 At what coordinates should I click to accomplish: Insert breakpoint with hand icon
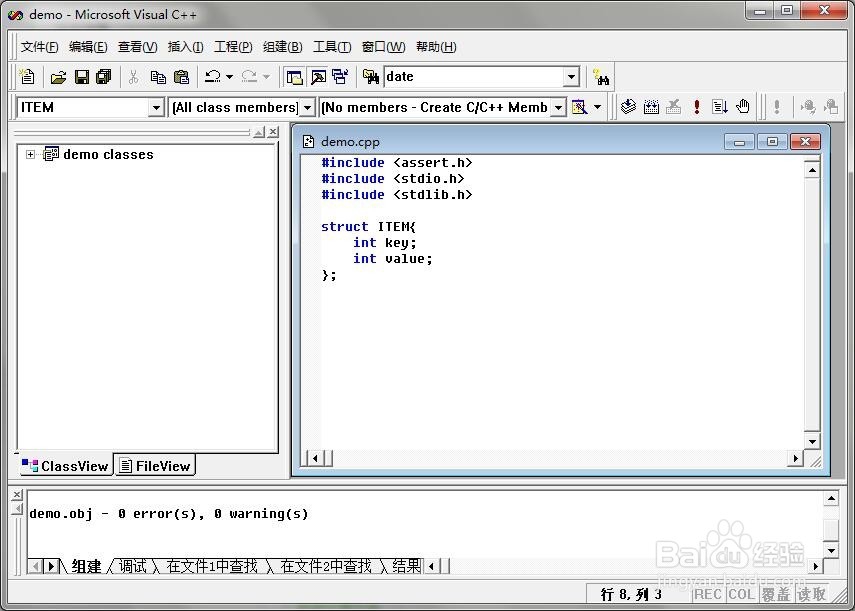point(743,106)
